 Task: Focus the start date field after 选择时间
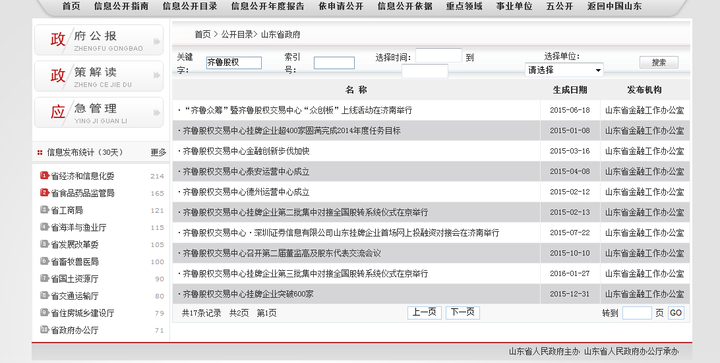click(439, 56)
